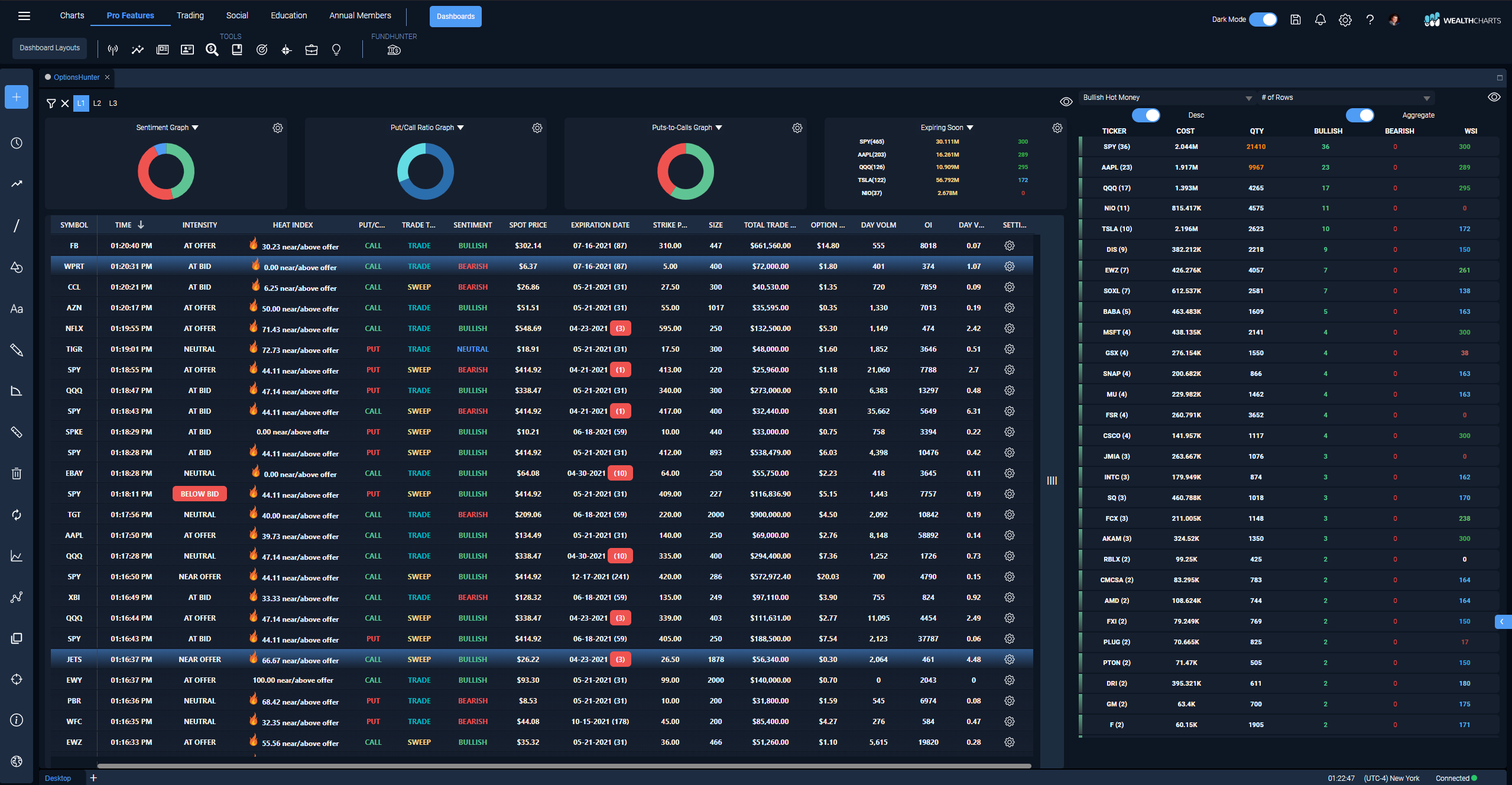Open # of Rows dropdown
The width and height of the screenshot is (1512, 785).
(1345, 98)
